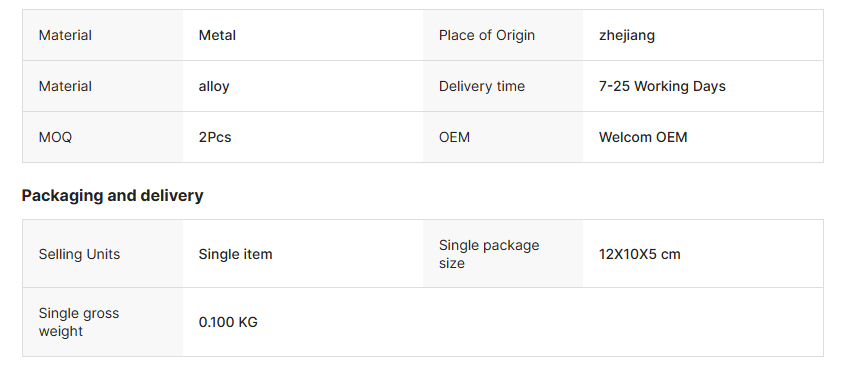Image resolution: width=841 pixels, height=366 pixels.
Task: Select the zhejiang value text
Action: pyautogui.click(x=626, y=36)
